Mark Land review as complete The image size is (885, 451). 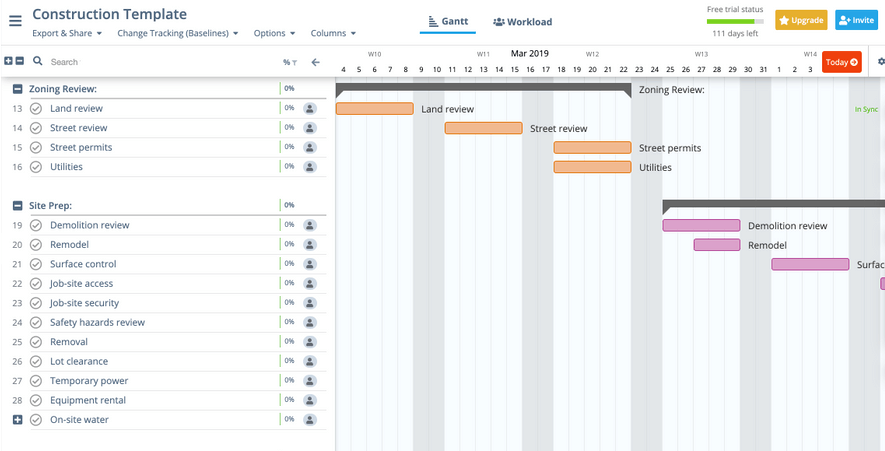click(36, 108)
